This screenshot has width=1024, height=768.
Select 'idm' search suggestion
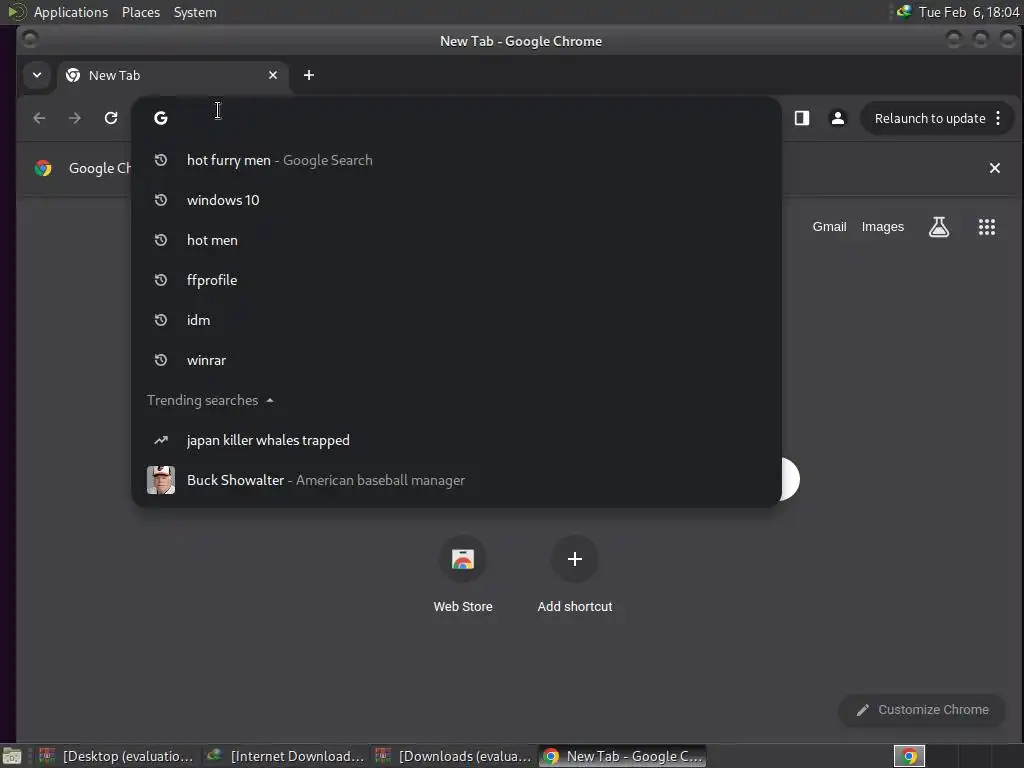click(x=456, y=320)
